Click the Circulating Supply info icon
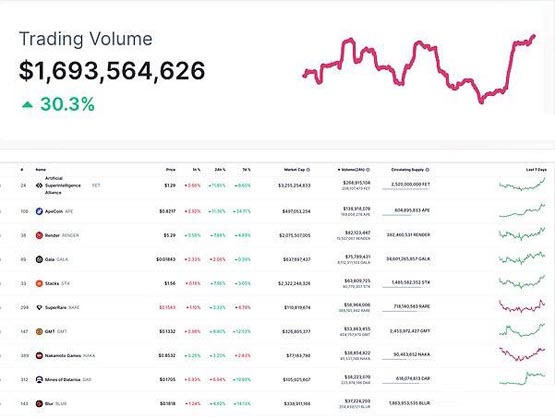Viewport: 555px width, 418px height. (427, 170)
